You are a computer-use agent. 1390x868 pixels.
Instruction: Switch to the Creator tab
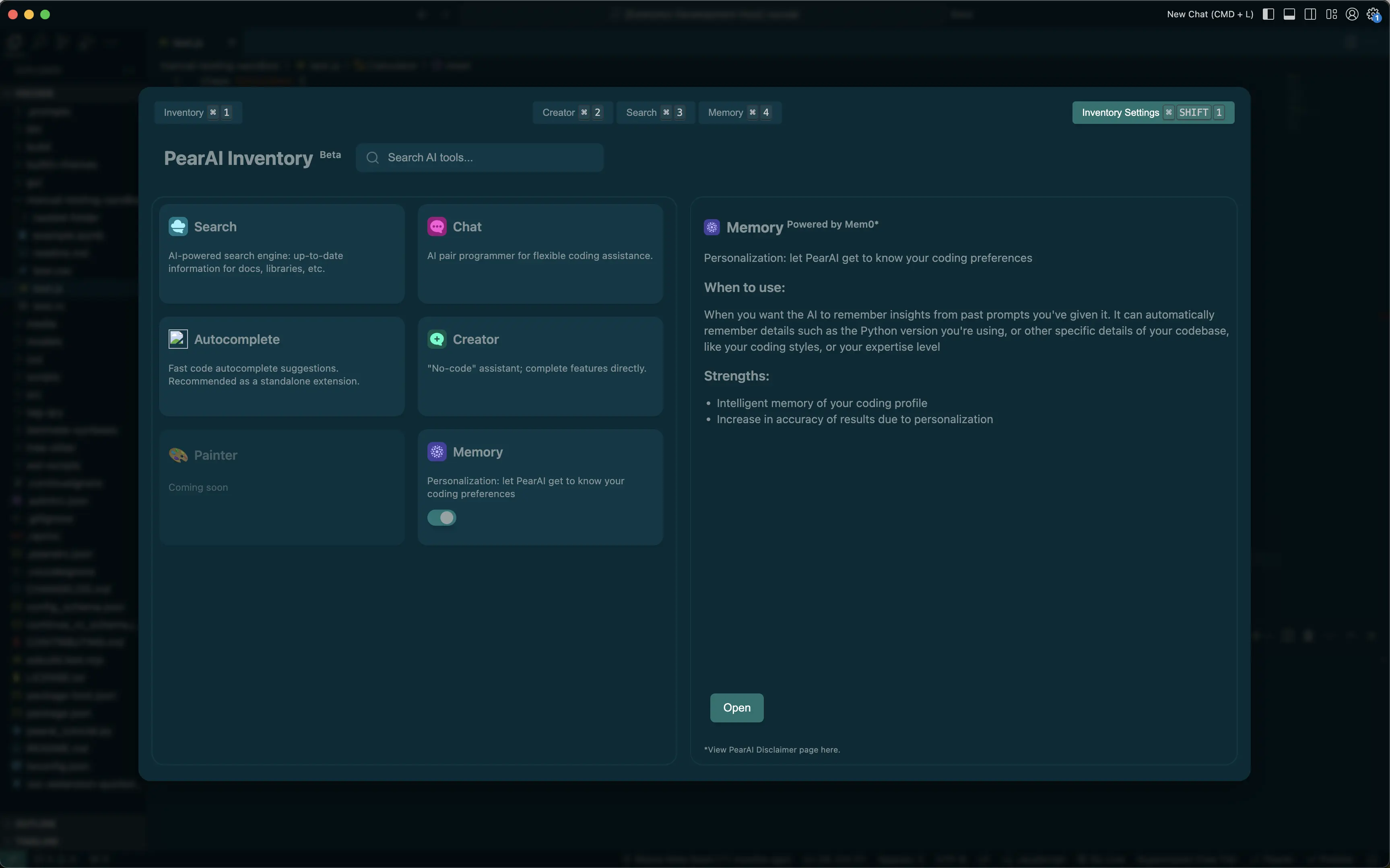[x=572, y=113]
